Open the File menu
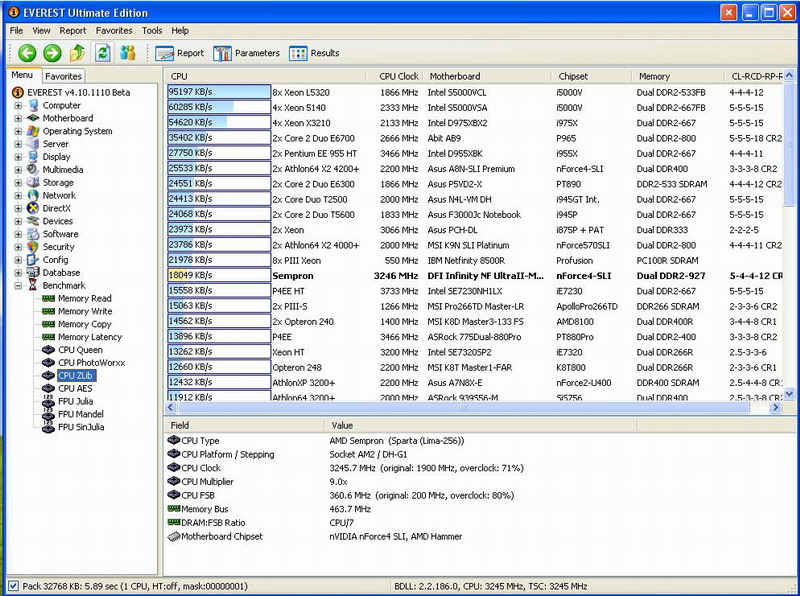 [x=16, y=31]
